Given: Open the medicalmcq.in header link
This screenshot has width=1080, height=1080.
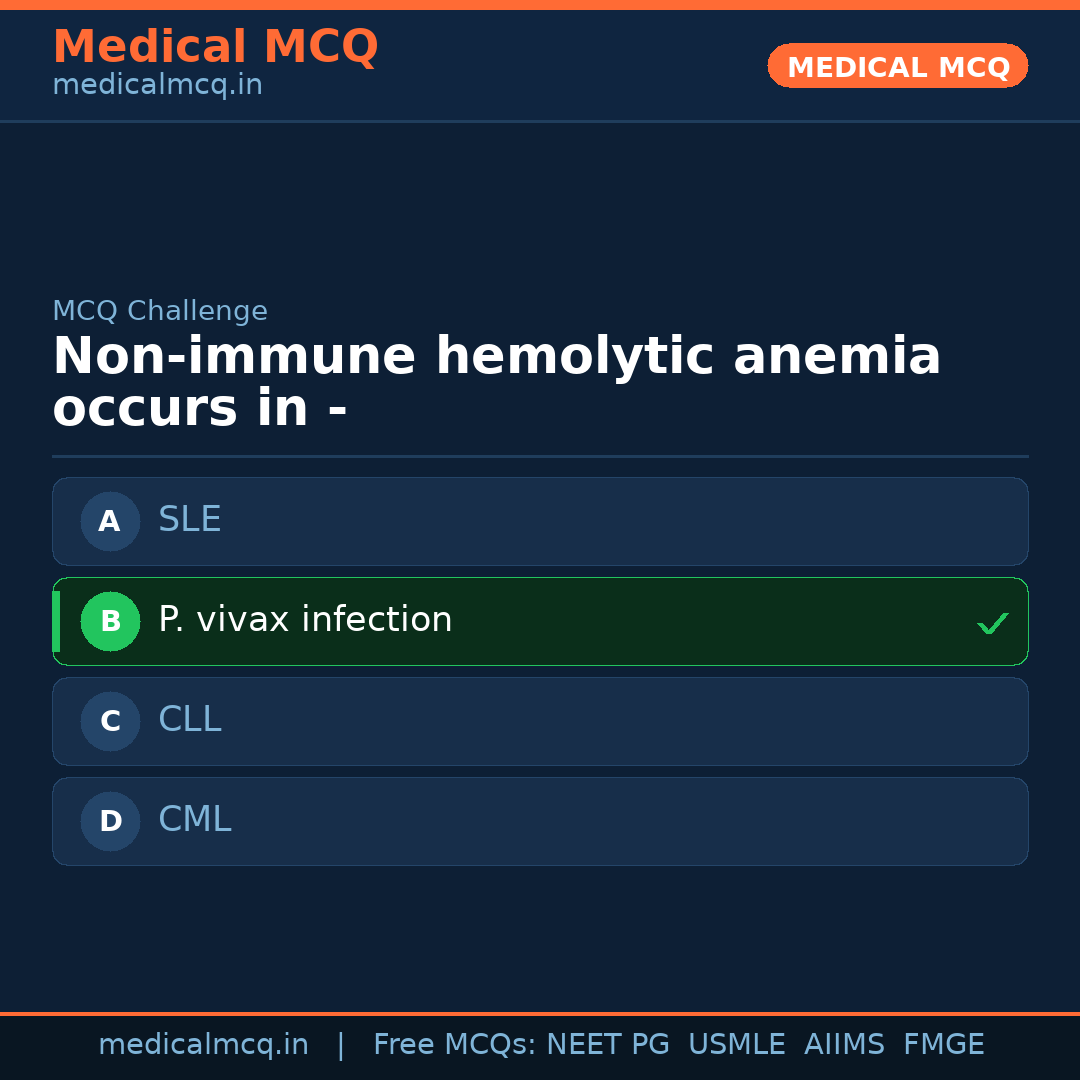Looking at the screenshot, I should [157, 85].
